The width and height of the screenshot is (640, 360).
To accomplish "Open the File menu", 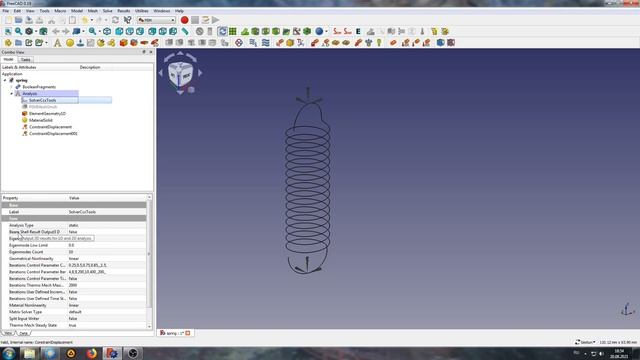I will 5,11.
